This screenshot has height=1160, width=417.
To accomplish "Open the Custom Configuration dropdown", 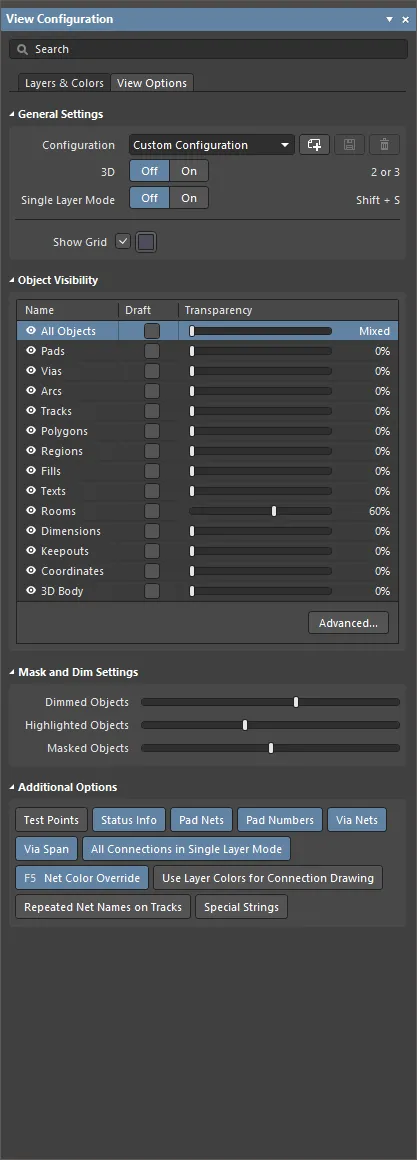I will 212,145.
